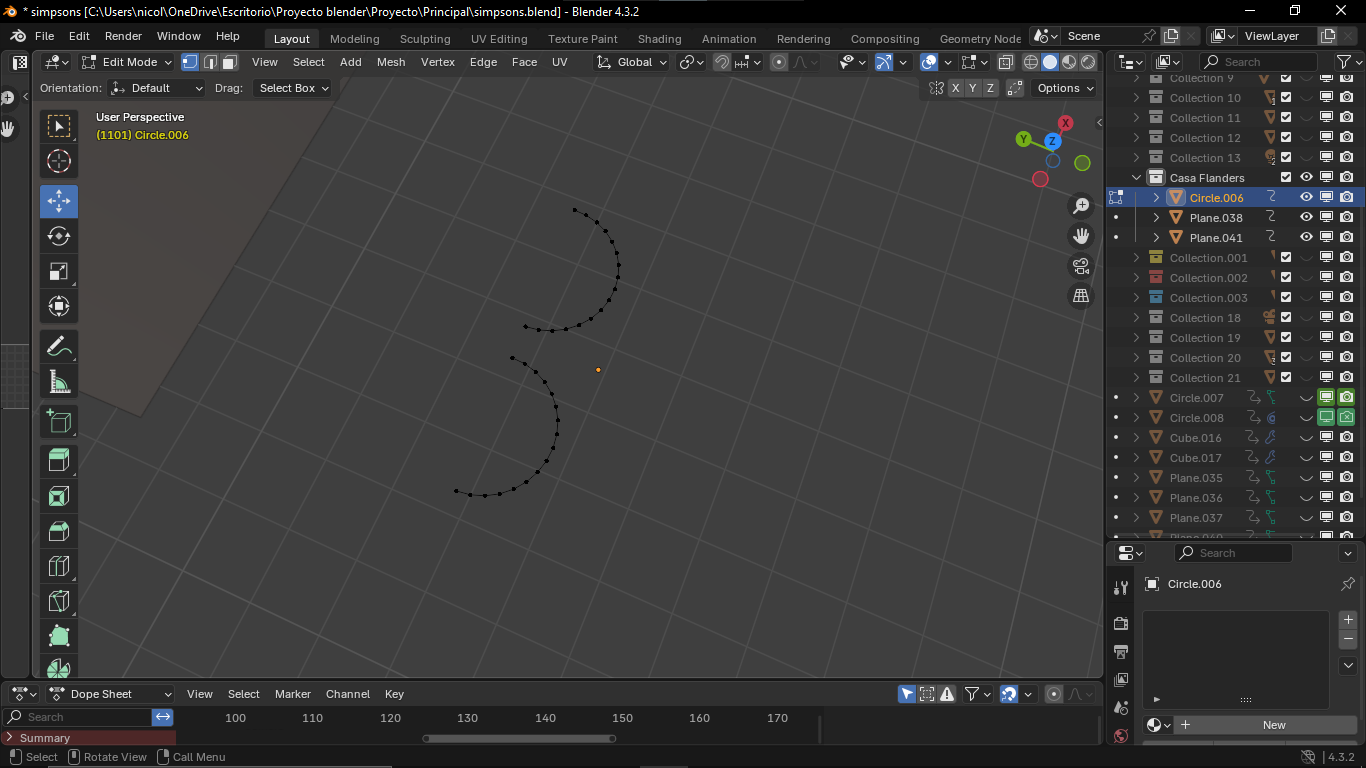Open the Orientation Default dropdown
The height and width of the screenshot is (768, 1366).
157,88
